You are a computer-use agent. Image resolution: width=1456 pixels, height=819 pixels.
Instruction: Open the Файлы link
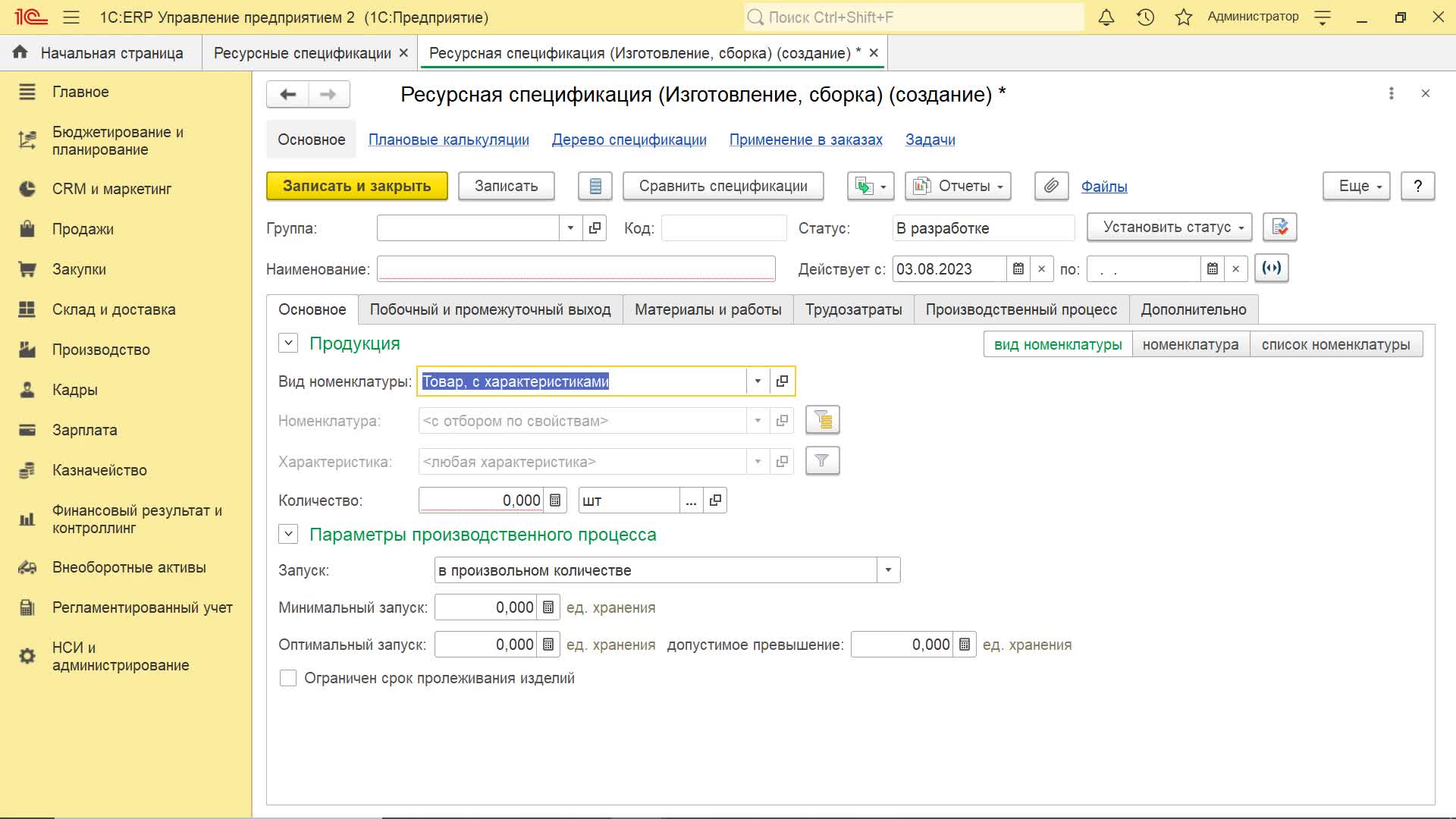tap(1103, 187)
